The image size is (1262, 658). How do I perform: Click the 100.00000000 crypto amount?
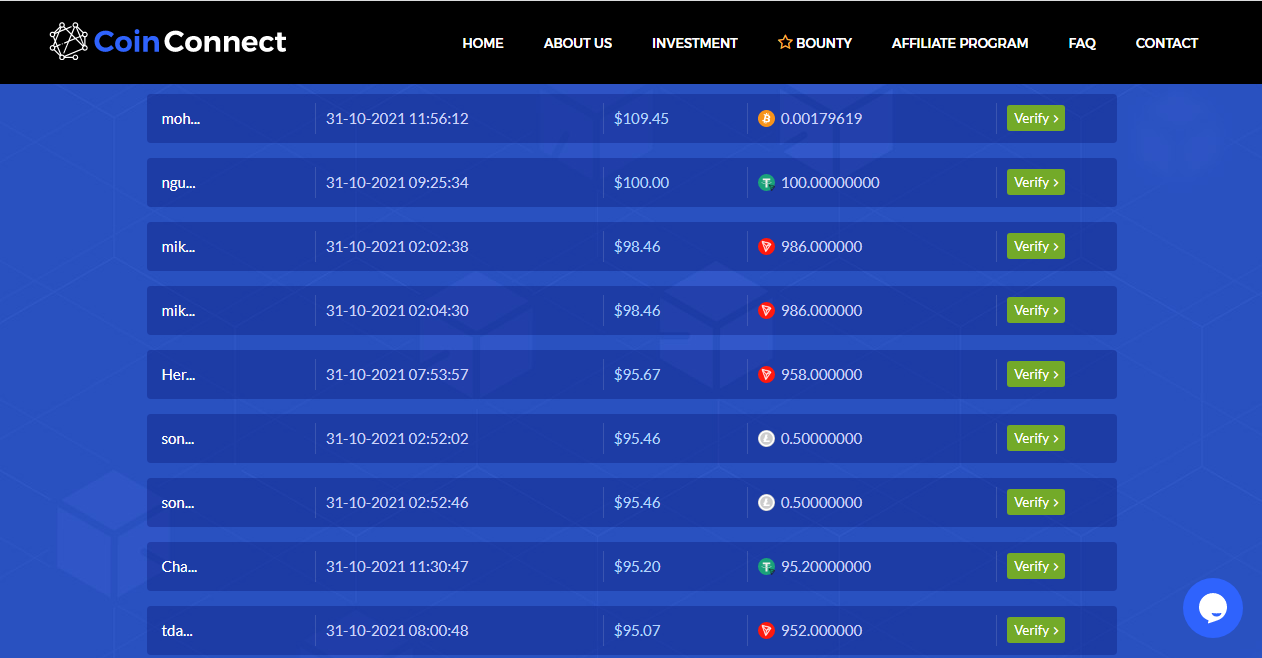click(x=830, y=183)
